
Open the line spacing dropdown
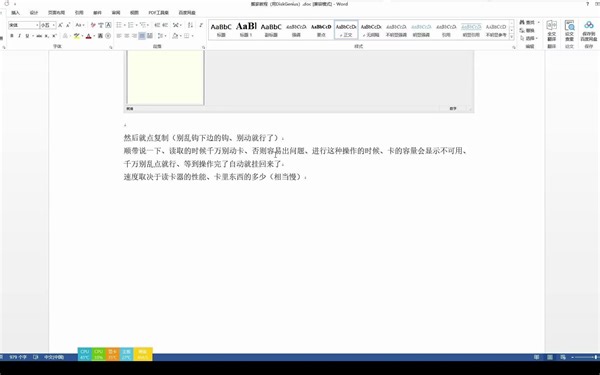pyautogui.click(x=161, y=36)
